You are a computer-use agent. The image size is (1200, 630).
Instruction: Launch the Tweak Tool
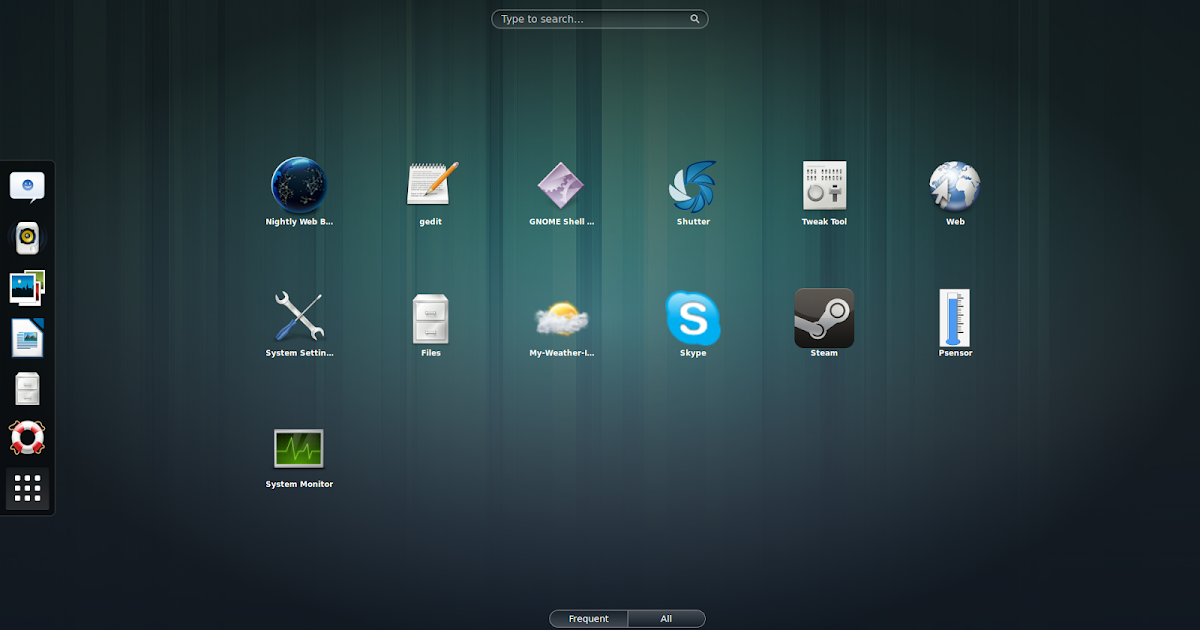(824, 185)
